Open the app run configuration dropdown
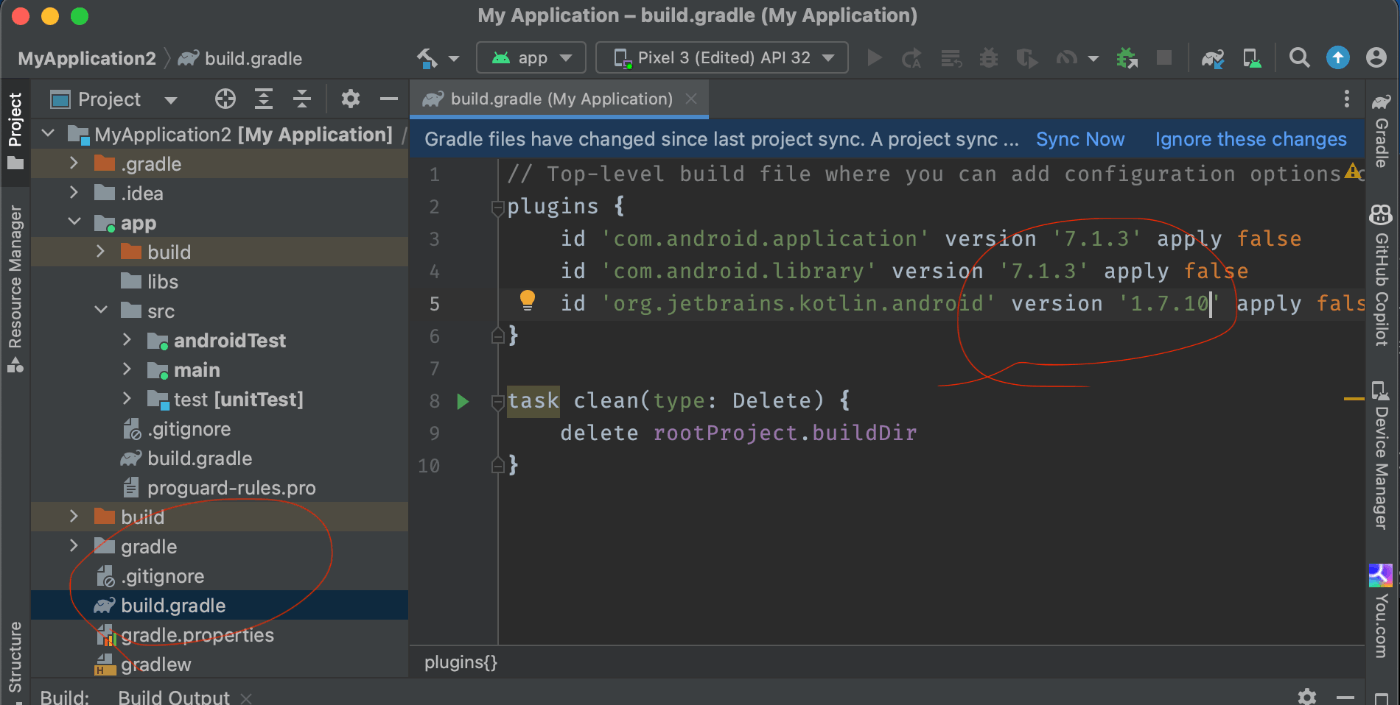The height and width of the screenshot is (705, 1400). point(531,58)
